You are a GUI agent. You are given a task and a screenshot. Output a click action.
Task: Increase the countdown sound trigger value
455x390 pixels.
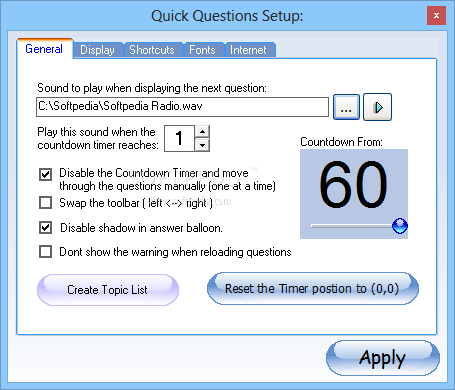tap(202, 131)
